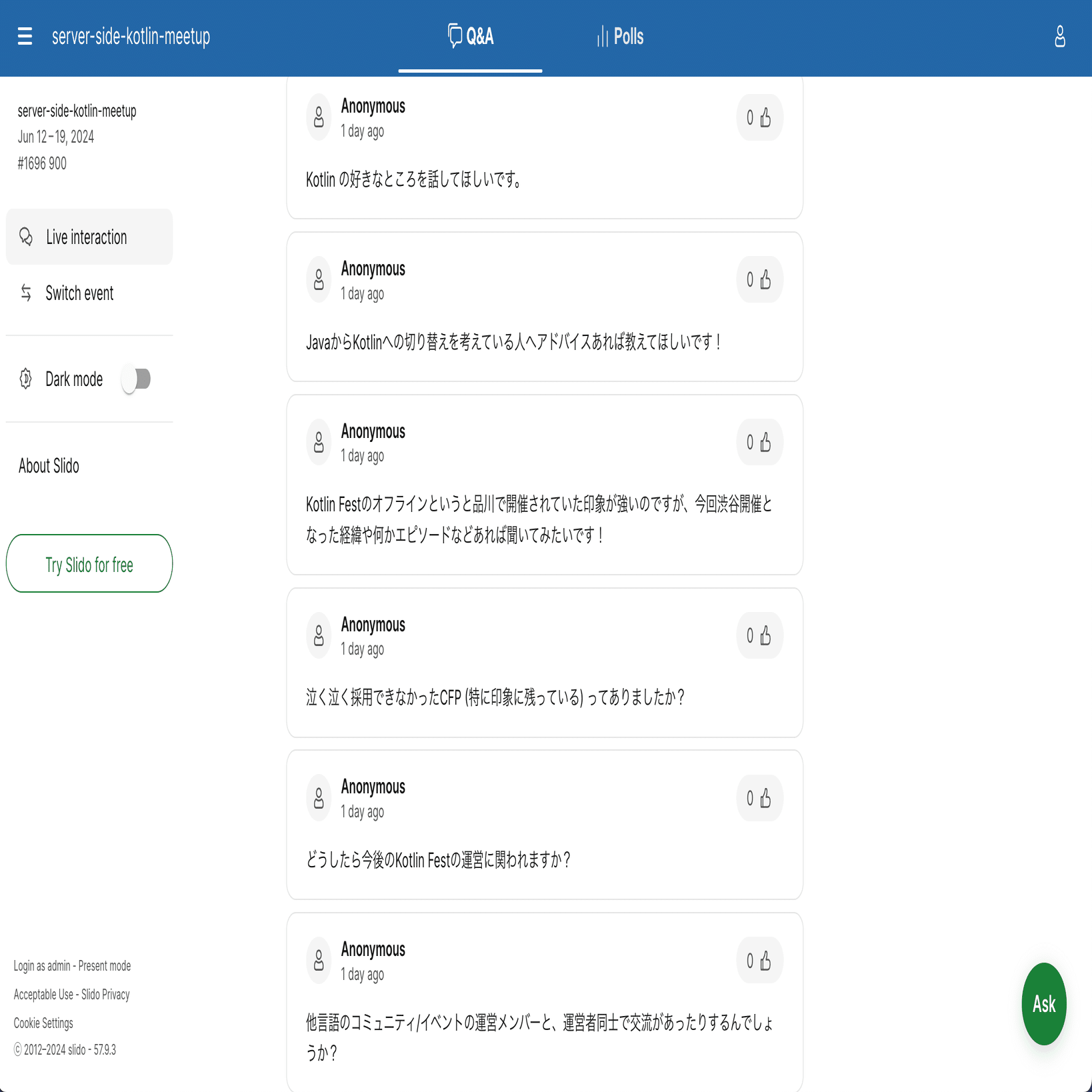This screenshot has height=1092, width=1092.
Task: Click avatar on 'どうしたら今後のKotlin Fest' question
Action: point(319,798)
